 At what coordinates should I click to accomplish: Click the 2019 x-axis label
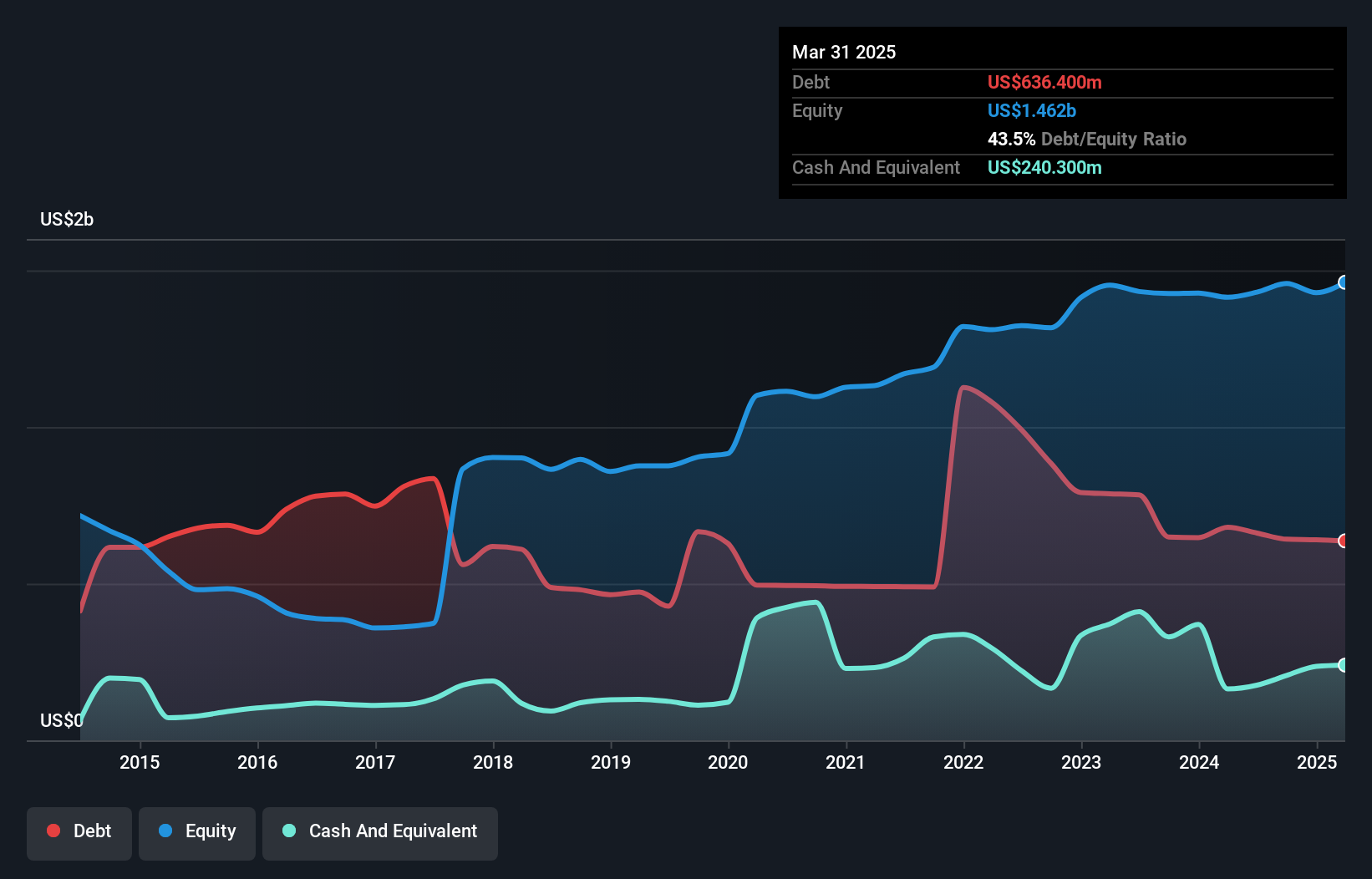(611, 762)
